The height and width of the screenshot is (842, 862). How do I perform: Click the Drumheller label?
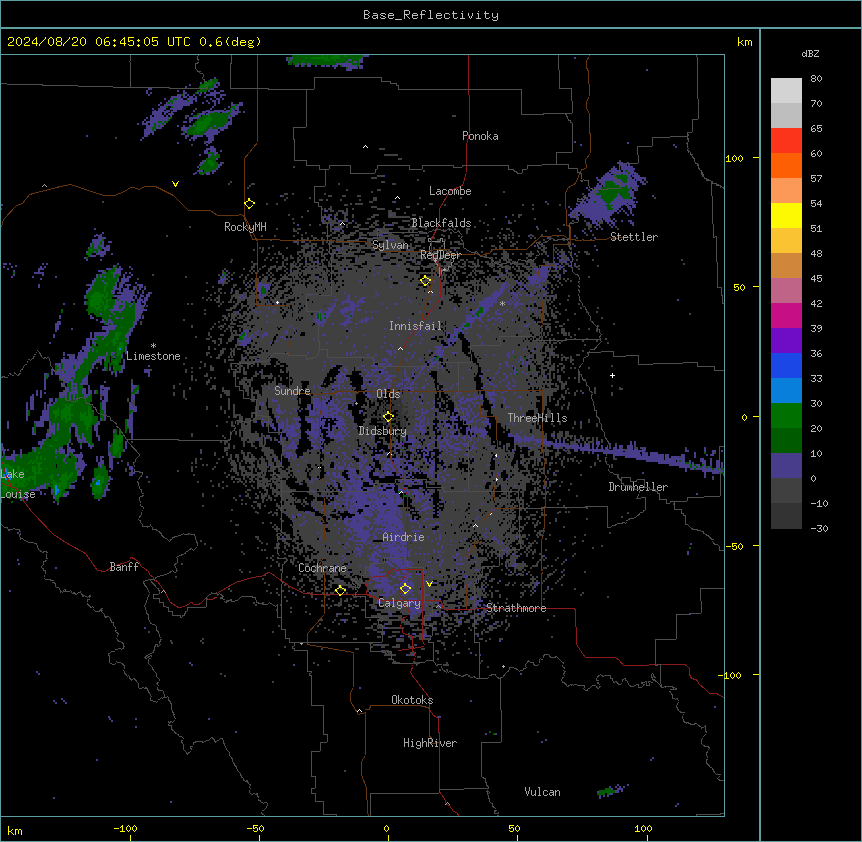(x=638, y=487)
